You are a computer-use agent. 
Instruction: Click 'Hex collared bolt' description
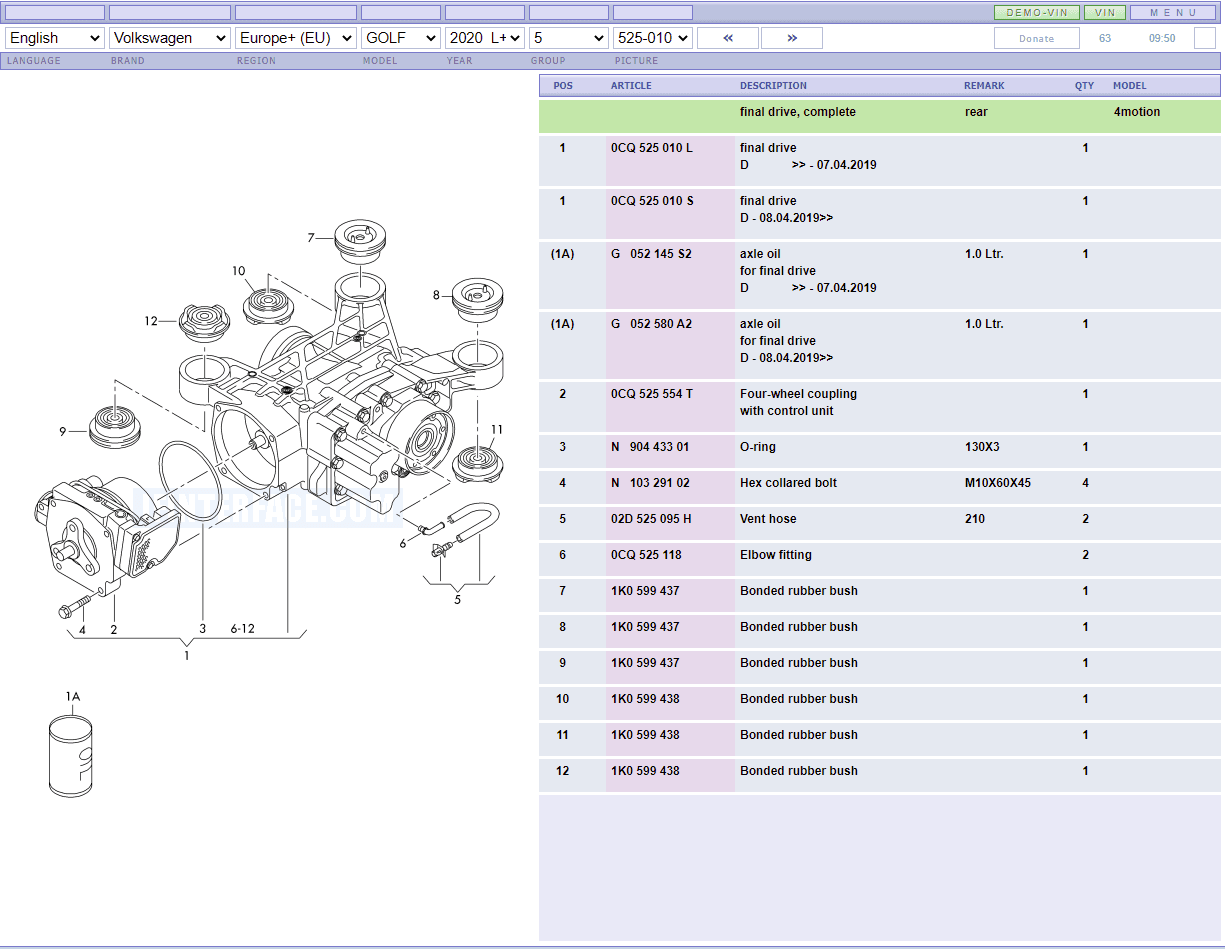coord(788,483)
